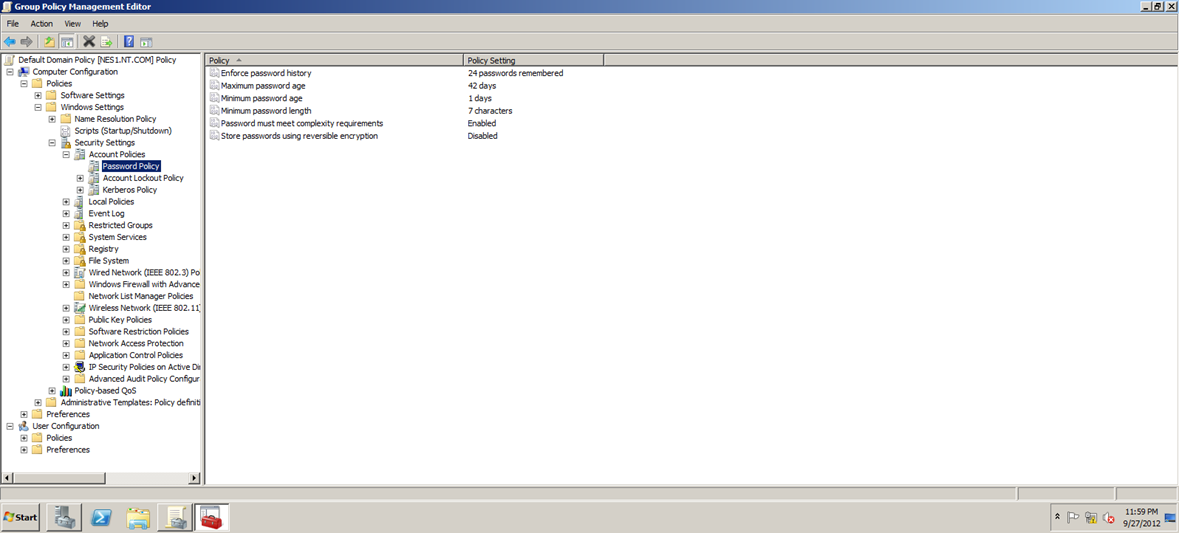Viewport: 1179px width, 533px height.
Task: Click the Start button
Action: click(20, 517)
